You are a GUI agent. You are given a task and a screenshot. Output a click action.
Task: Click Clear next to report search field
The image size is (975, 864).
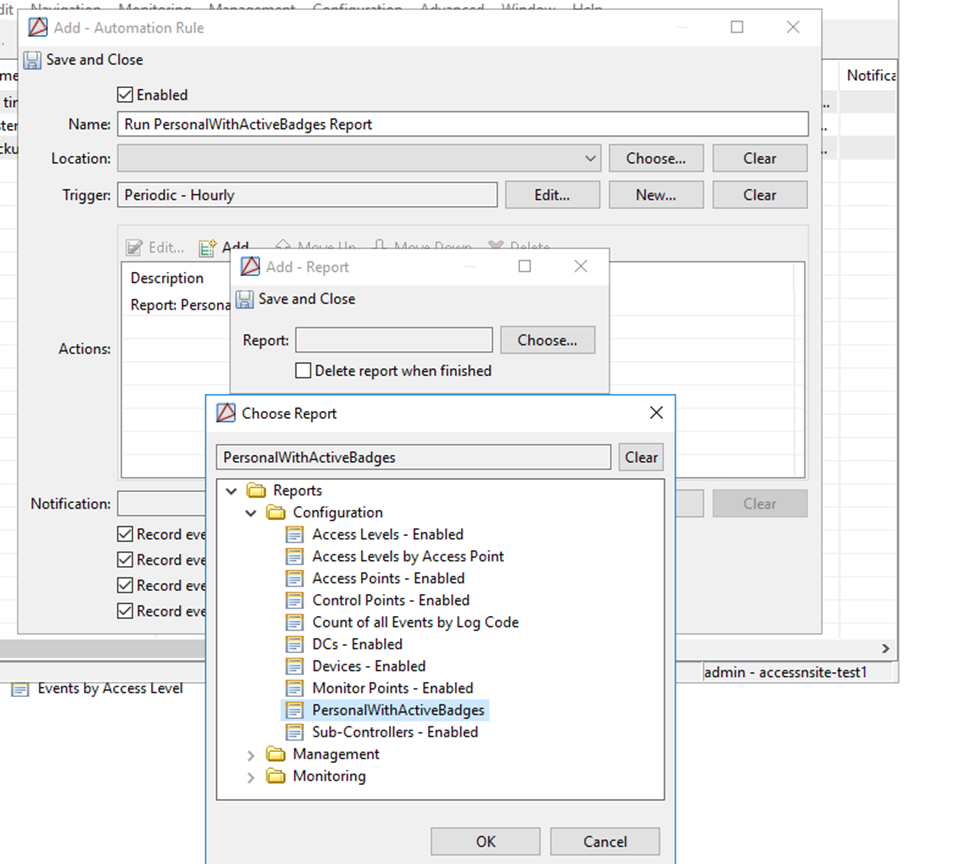click(x=641, y=457)
